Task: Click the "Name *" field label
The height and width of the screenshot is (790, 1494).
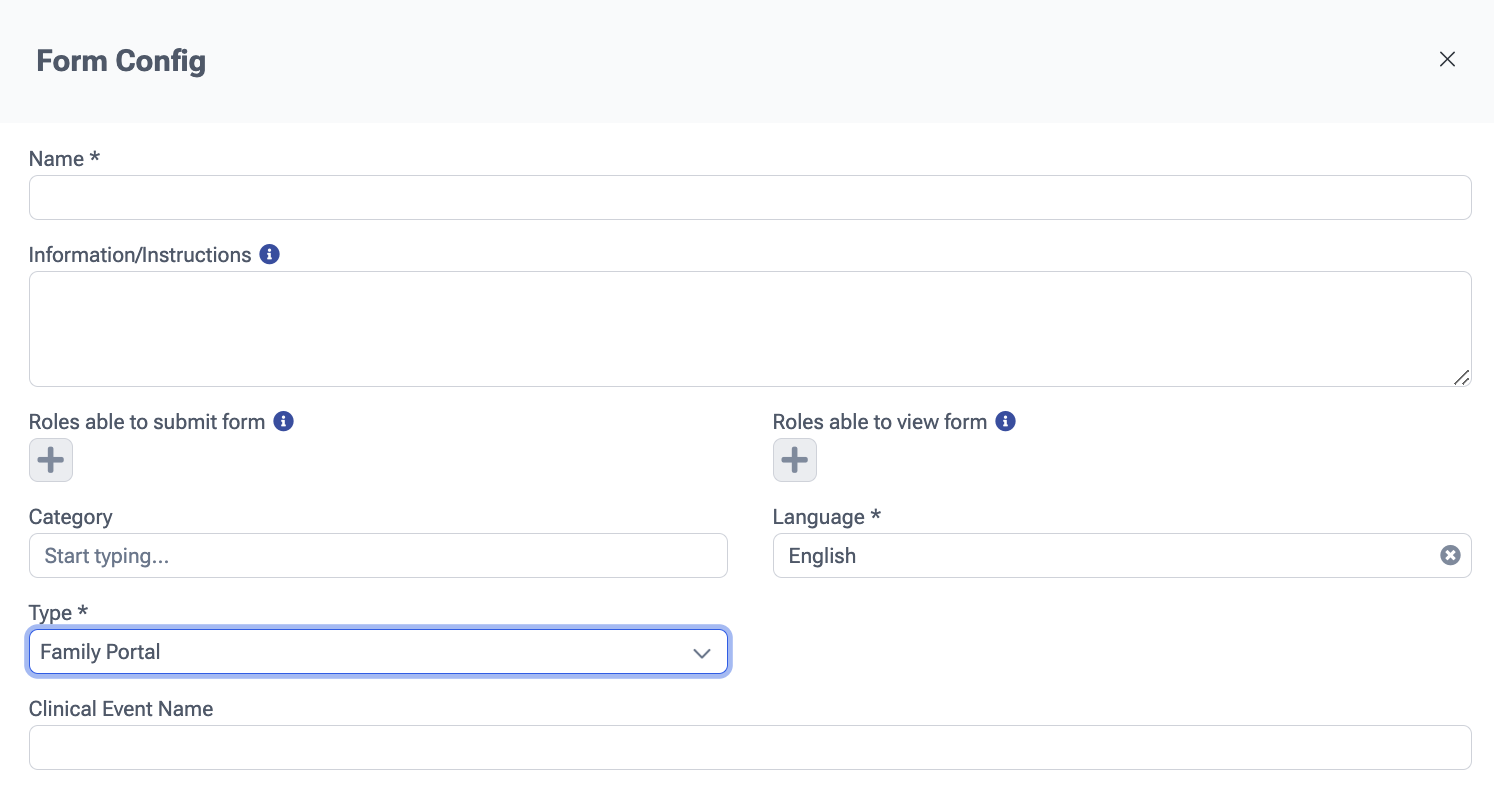Action: [64, 159]
